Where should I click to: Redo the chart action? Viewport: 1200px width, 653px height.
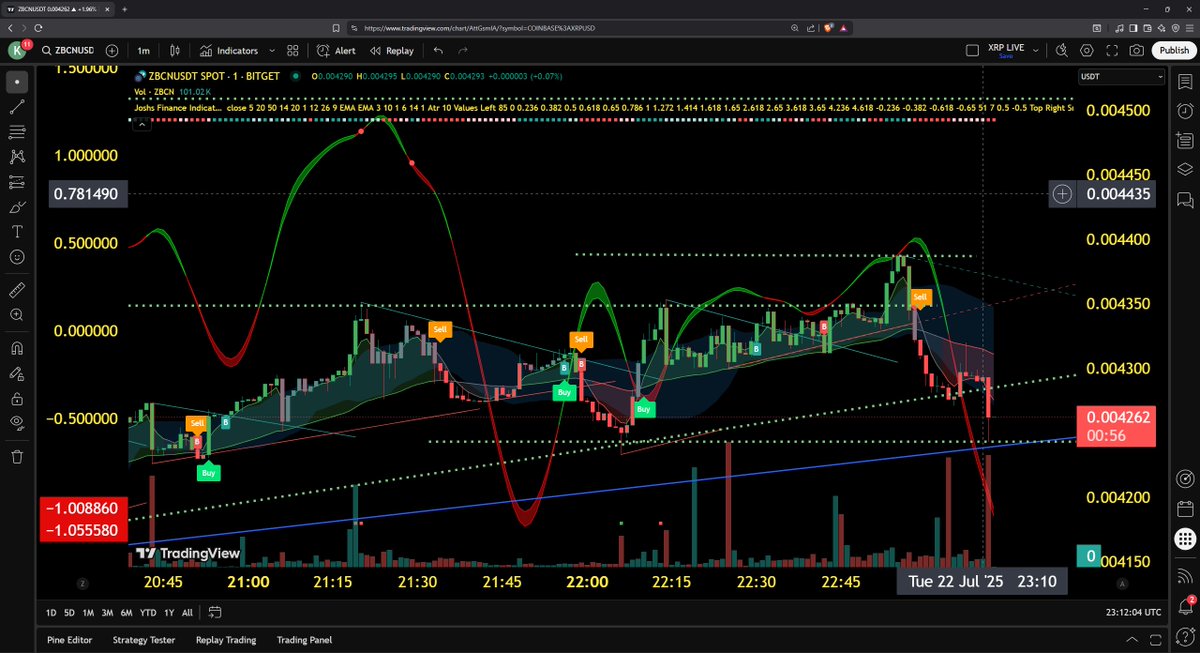(x=462, y=50)
